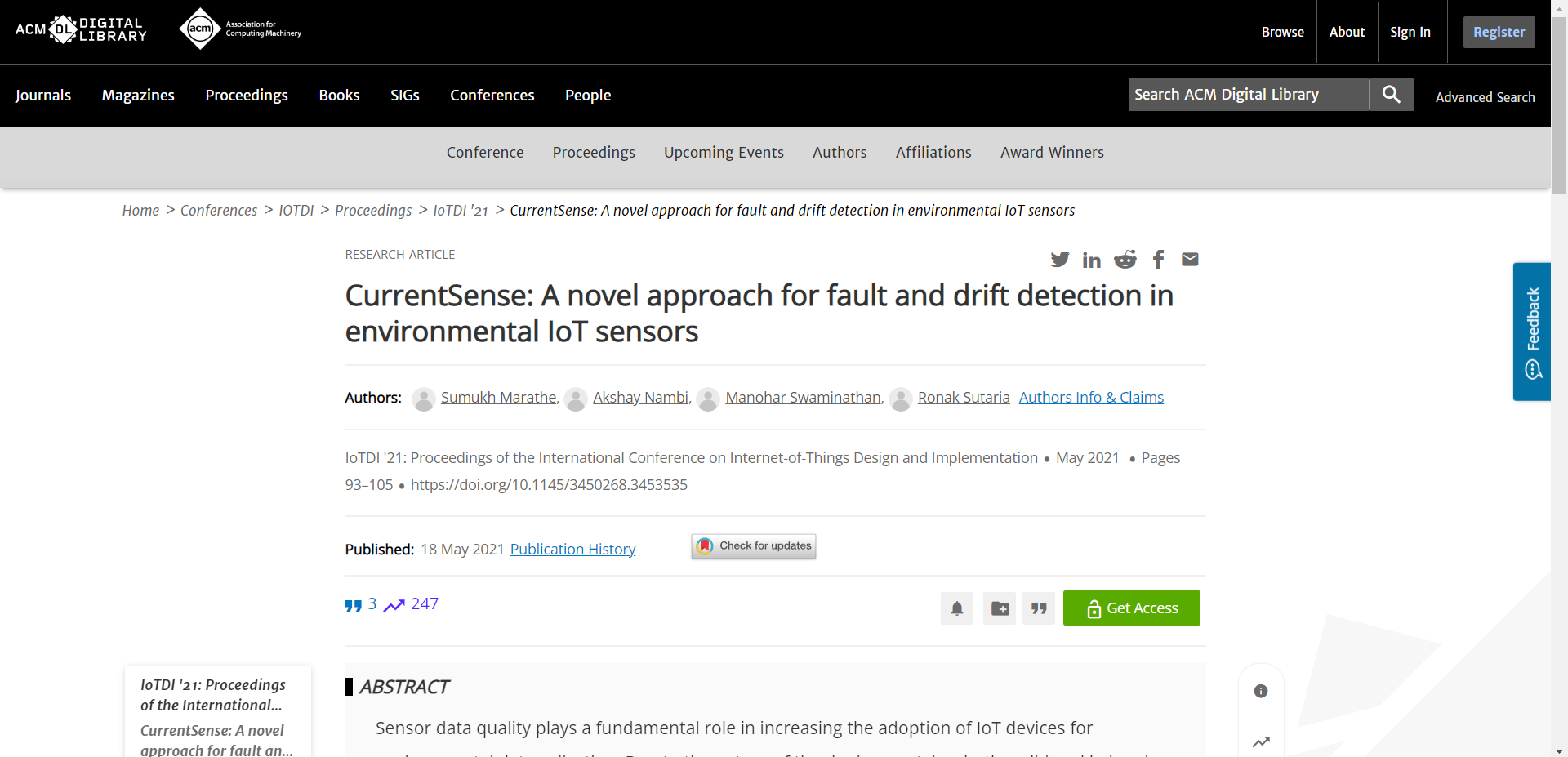Share article on Twitter

1059,260
